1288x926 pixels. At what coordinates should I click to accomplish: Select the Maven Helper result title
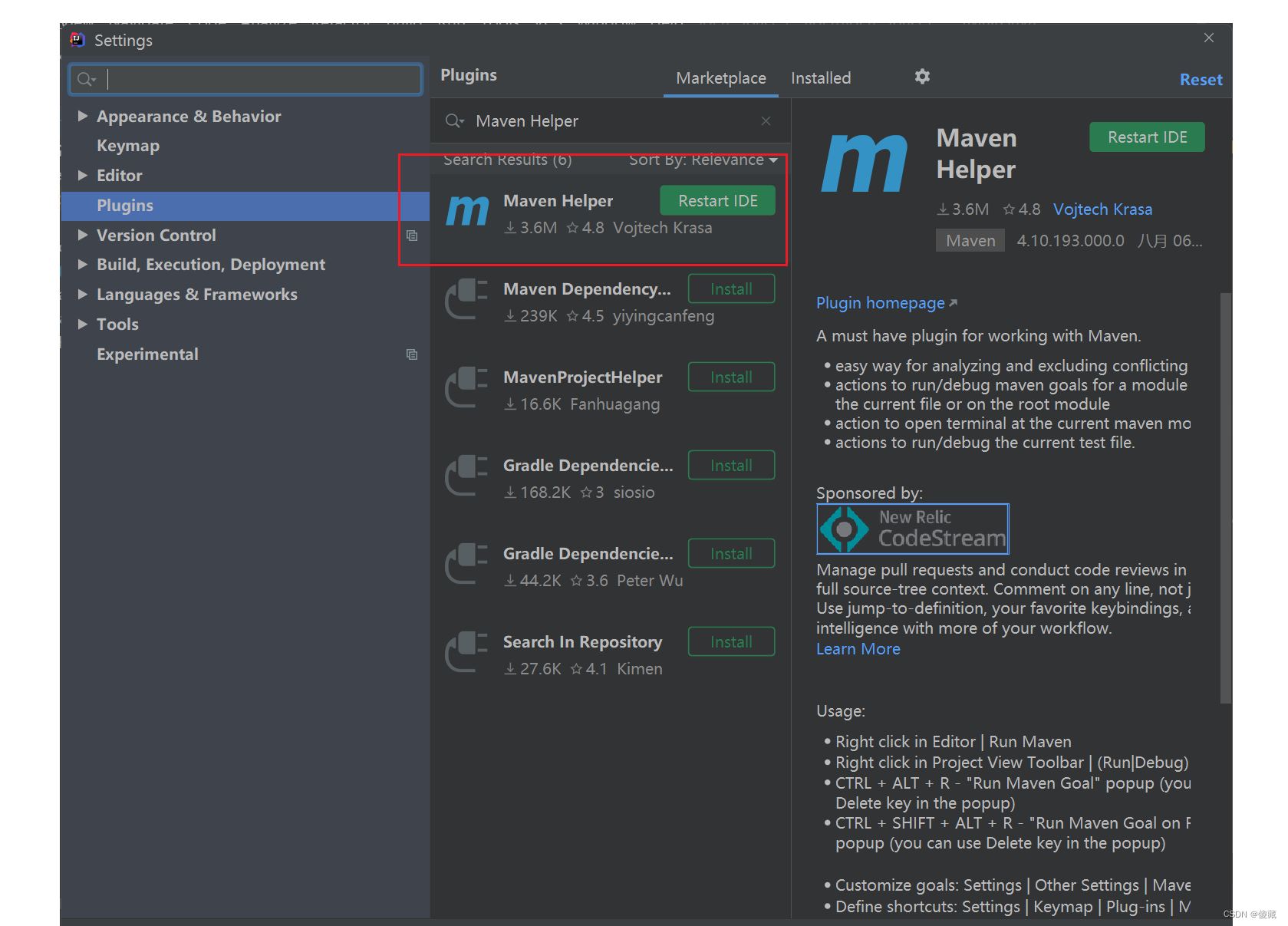(558, 201)
